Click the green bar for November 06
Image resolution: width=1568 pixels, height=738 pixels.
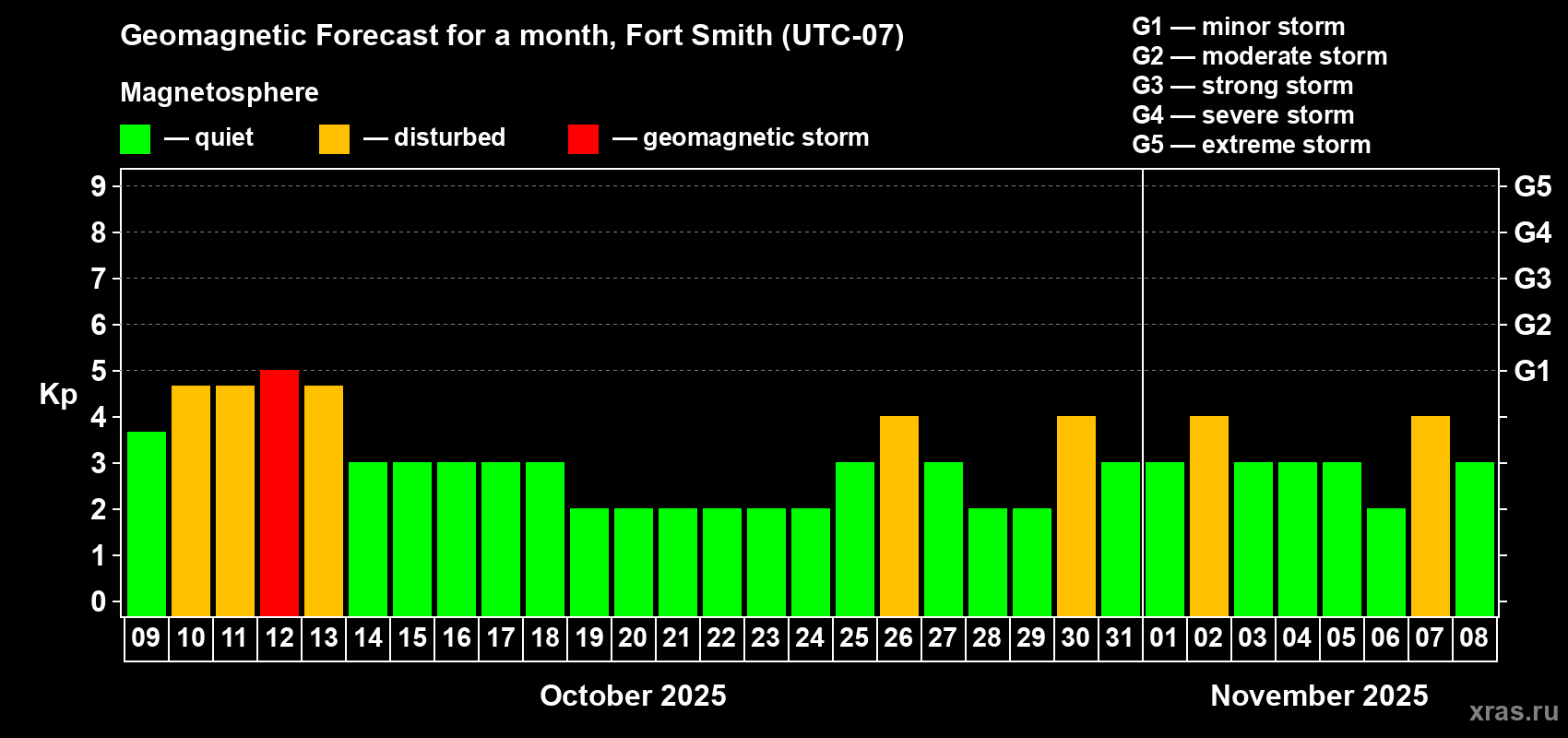tap(1386, 562)
